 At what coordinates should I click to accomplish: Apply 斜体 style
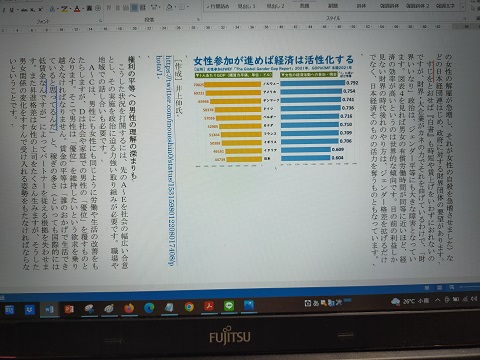[x=361, y=6]
